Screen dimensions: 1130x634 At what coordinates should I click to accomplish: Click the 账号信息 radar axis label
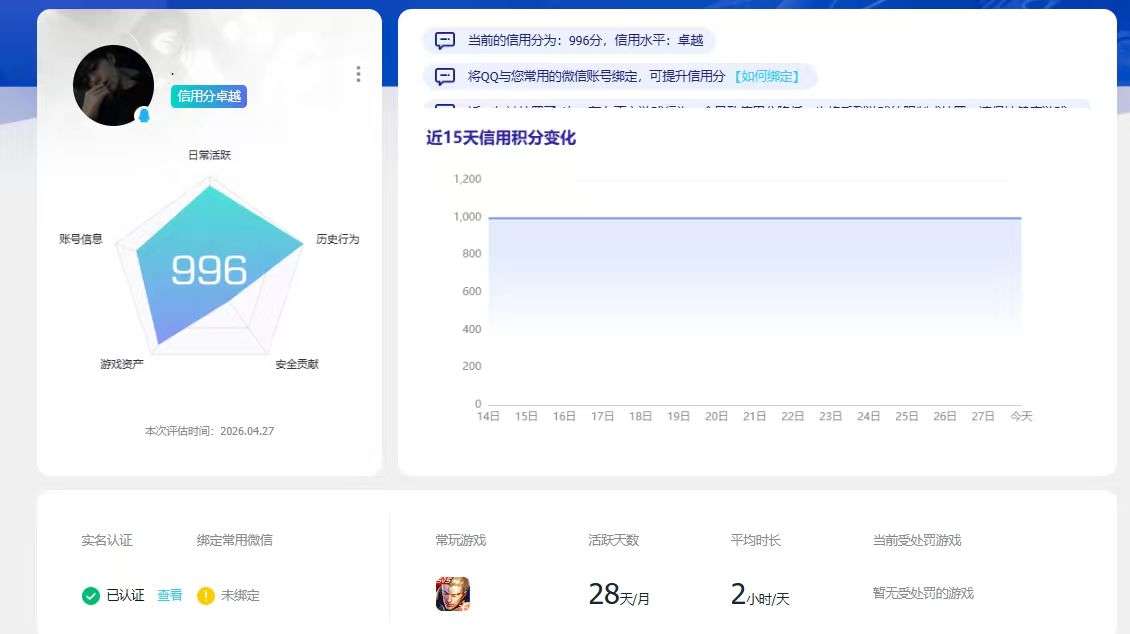[81, 240]
